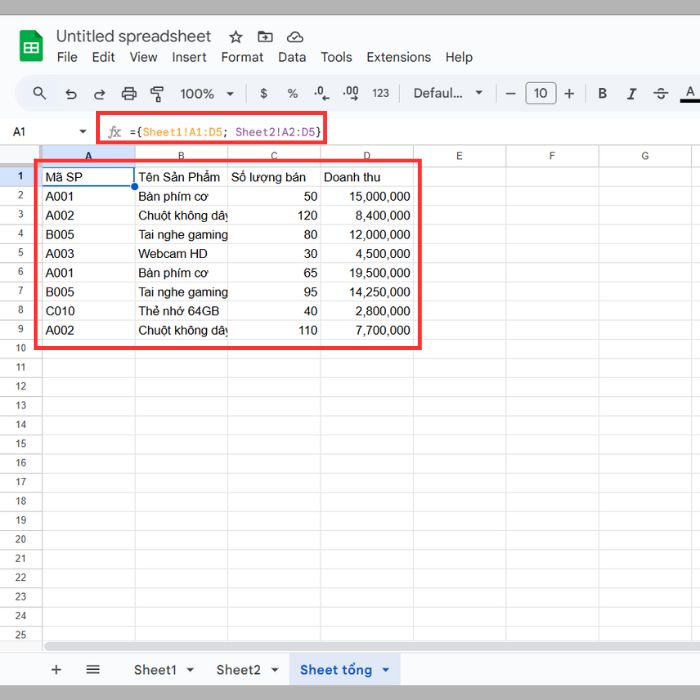The width and height of the screenshot is (700, 700).
Task: Open Sheet2 tab options arrow
Action: coord(275,670)
